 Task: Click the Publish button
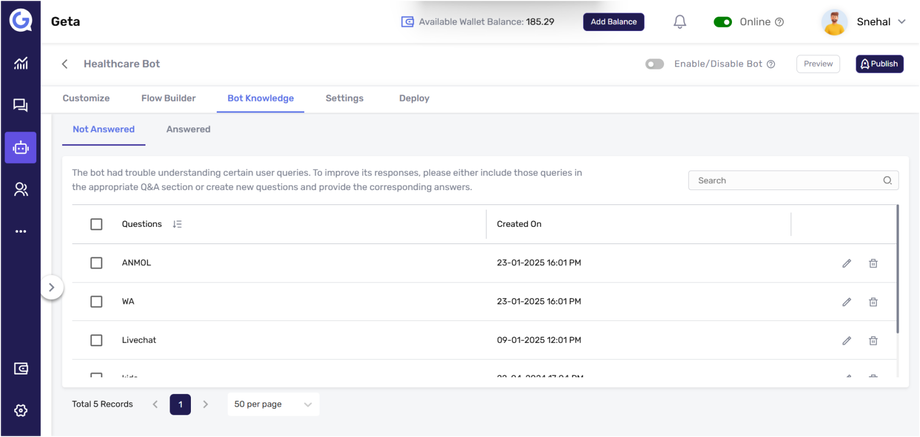click(x=879, y=64)
